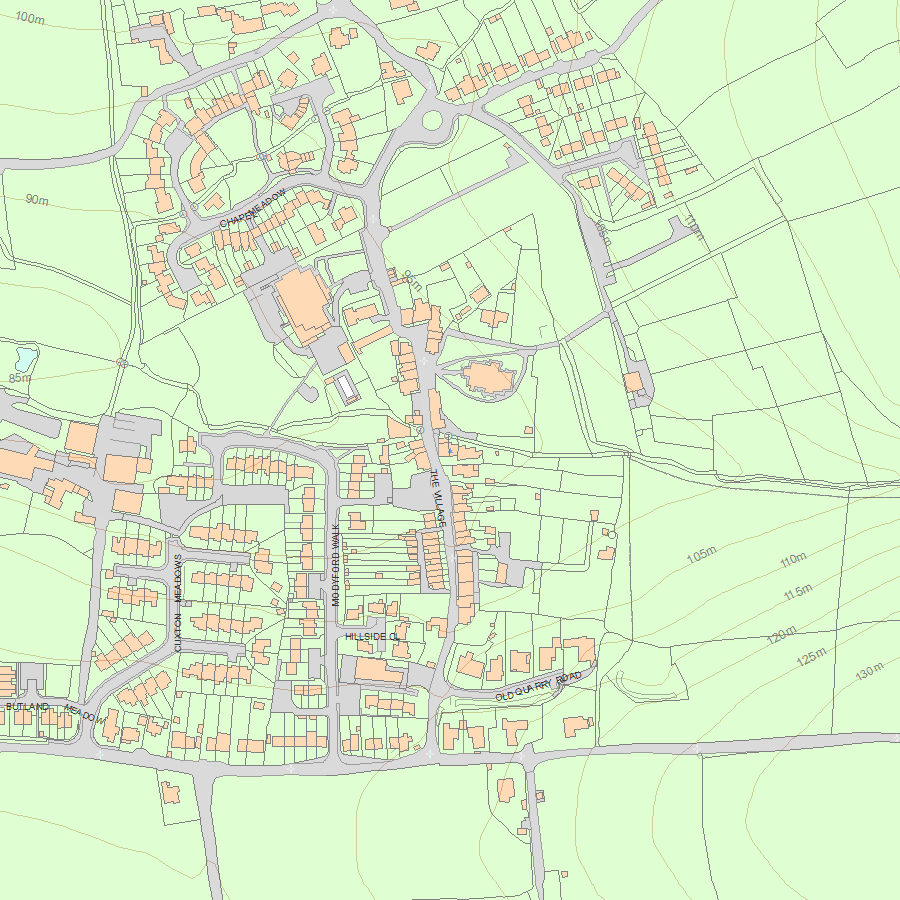Click the white rectangular building outline
This screenshot has height=900, width=900.
(347, 386)
